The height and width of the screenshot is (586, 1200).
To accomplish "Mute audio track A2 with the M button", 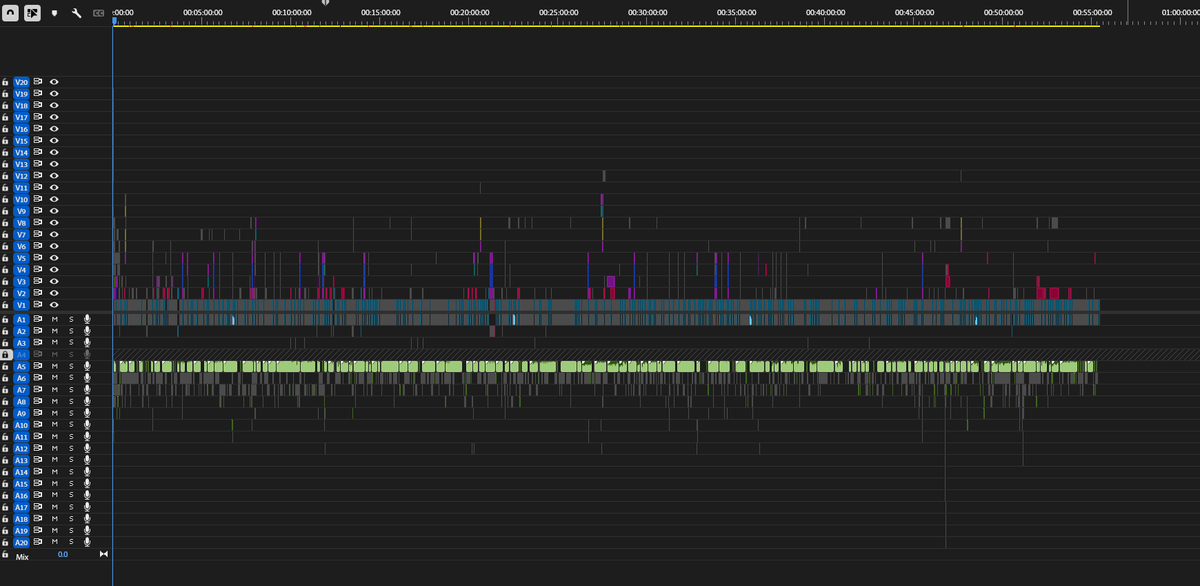I will (x=55, y=331).
